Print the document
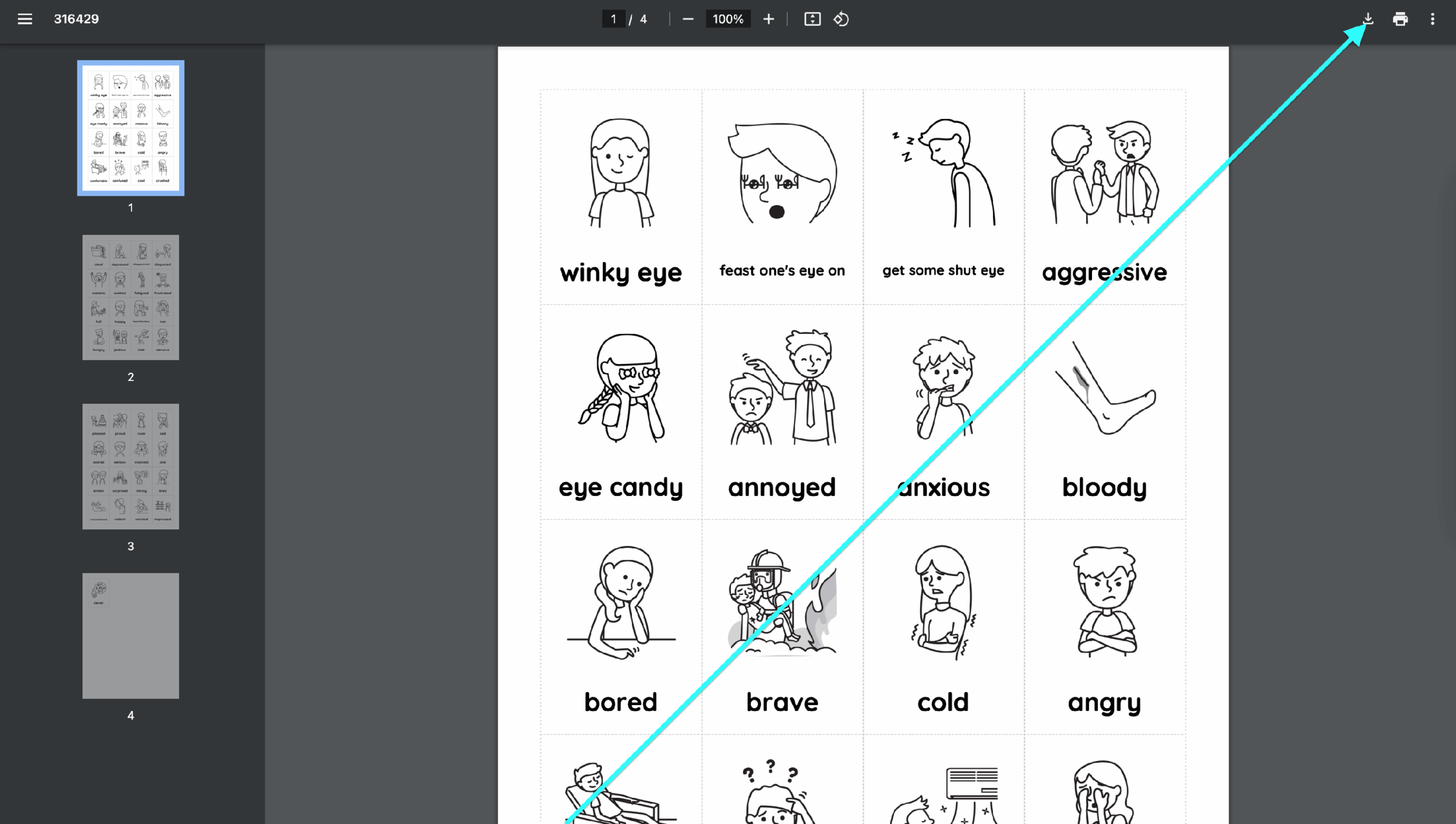 (1400, 19)
